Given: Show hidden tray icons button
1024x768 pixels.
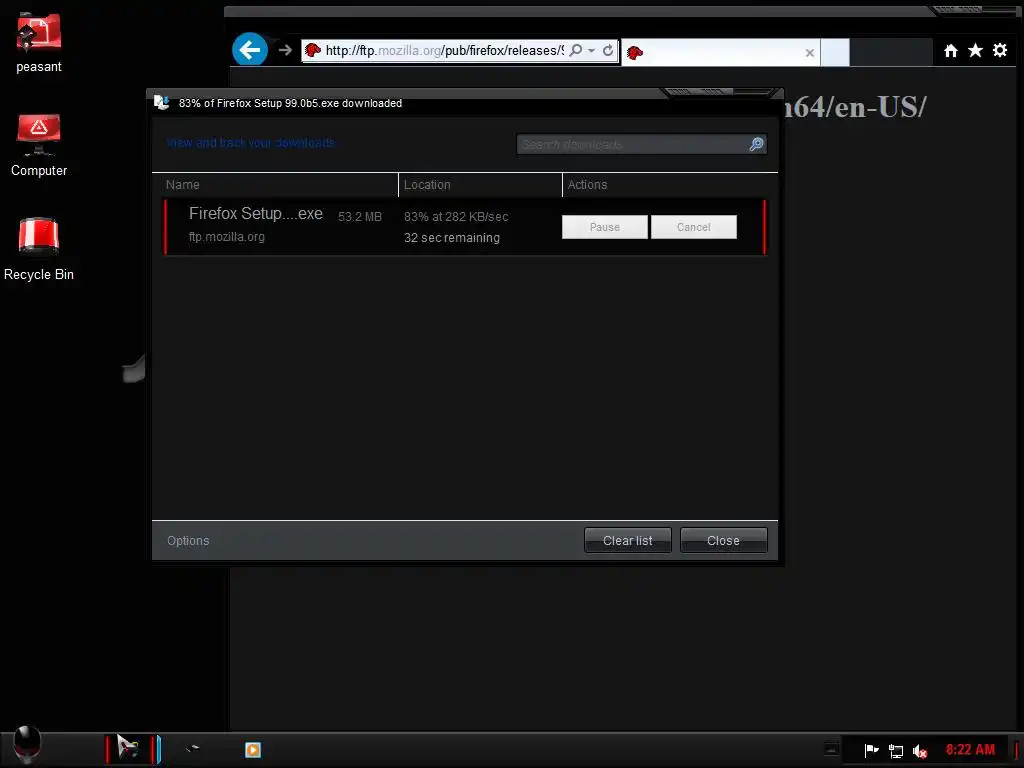Looking at the screenshot, I should tap(831, 749).
